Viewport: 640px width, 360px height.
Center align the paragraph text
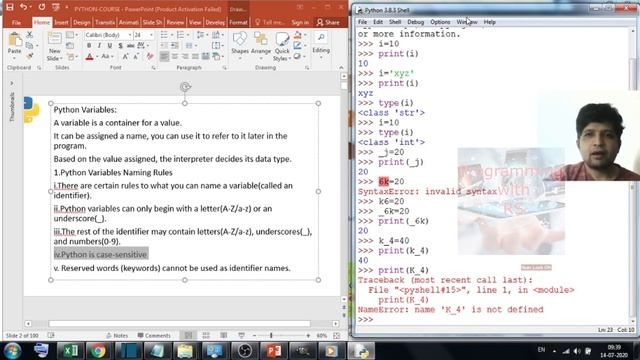[x=175, y=56]
